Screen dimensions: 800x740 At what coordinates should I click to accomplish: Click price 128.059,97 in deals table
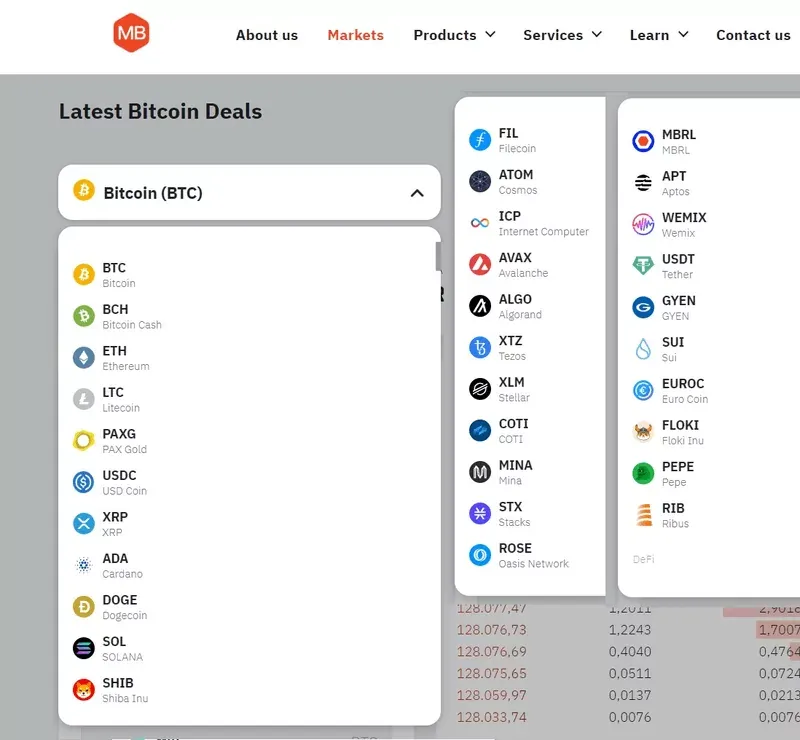pyautogui.click(x=492, y=695)
